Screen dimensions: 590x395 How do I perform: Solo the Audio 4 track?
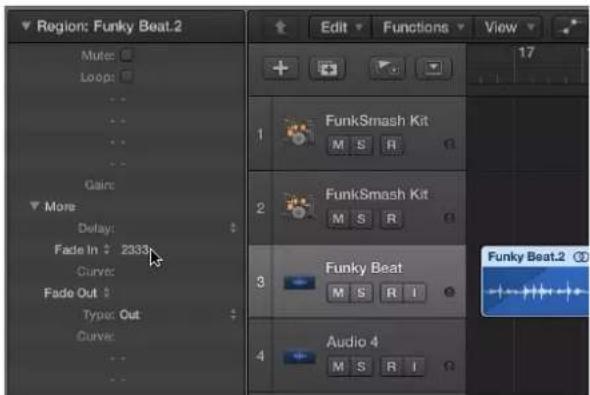[361, 366]
